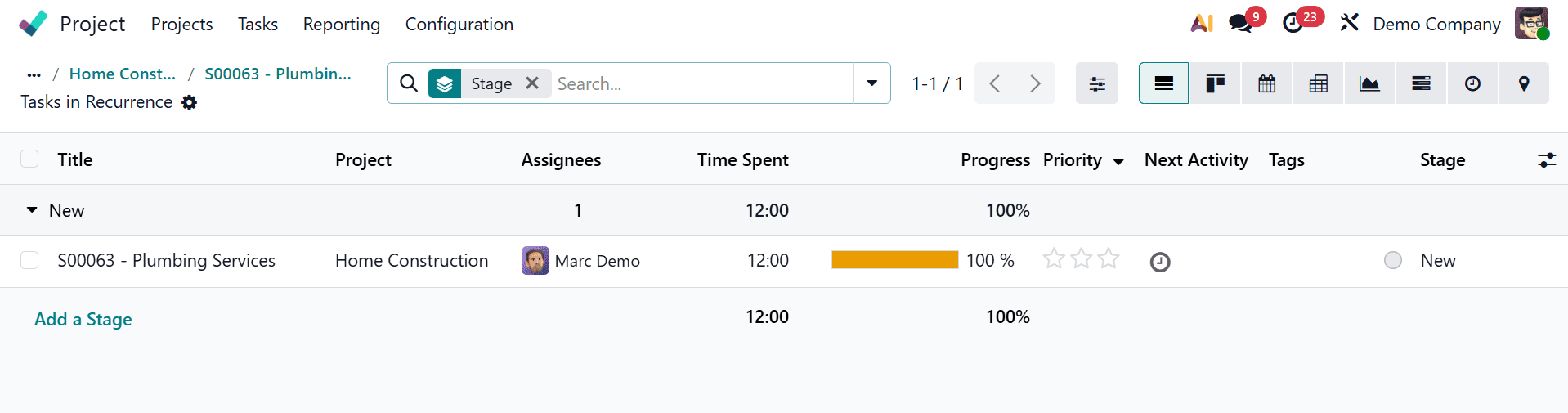Screen dimensions: 1568x413
Task: Open the Projects menu
Action: click(181, 24)
